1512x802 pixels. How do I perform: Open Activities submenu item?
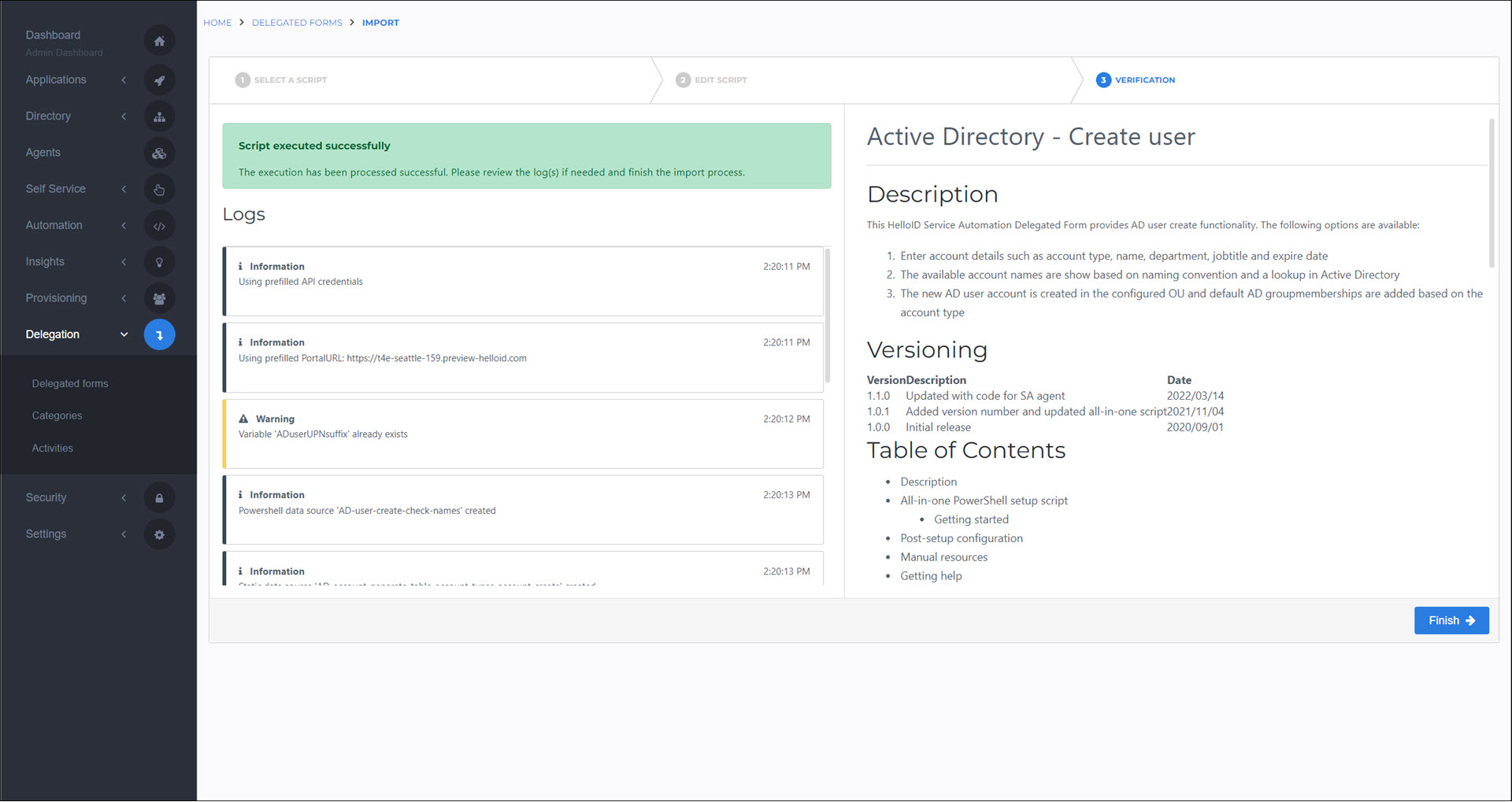tap(52, 448)
